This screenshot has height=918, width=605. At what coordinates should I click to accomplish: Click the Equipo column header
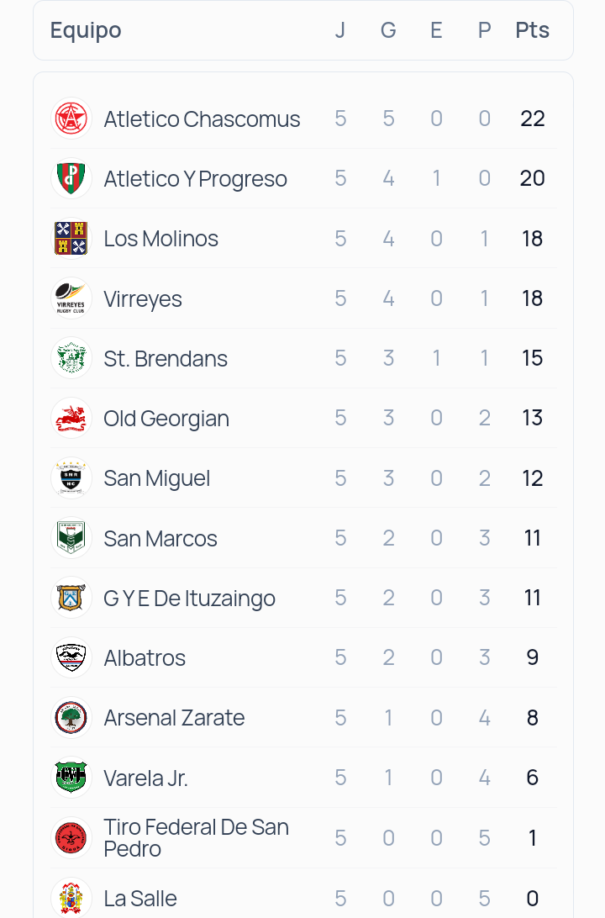(x=86, y=30)
